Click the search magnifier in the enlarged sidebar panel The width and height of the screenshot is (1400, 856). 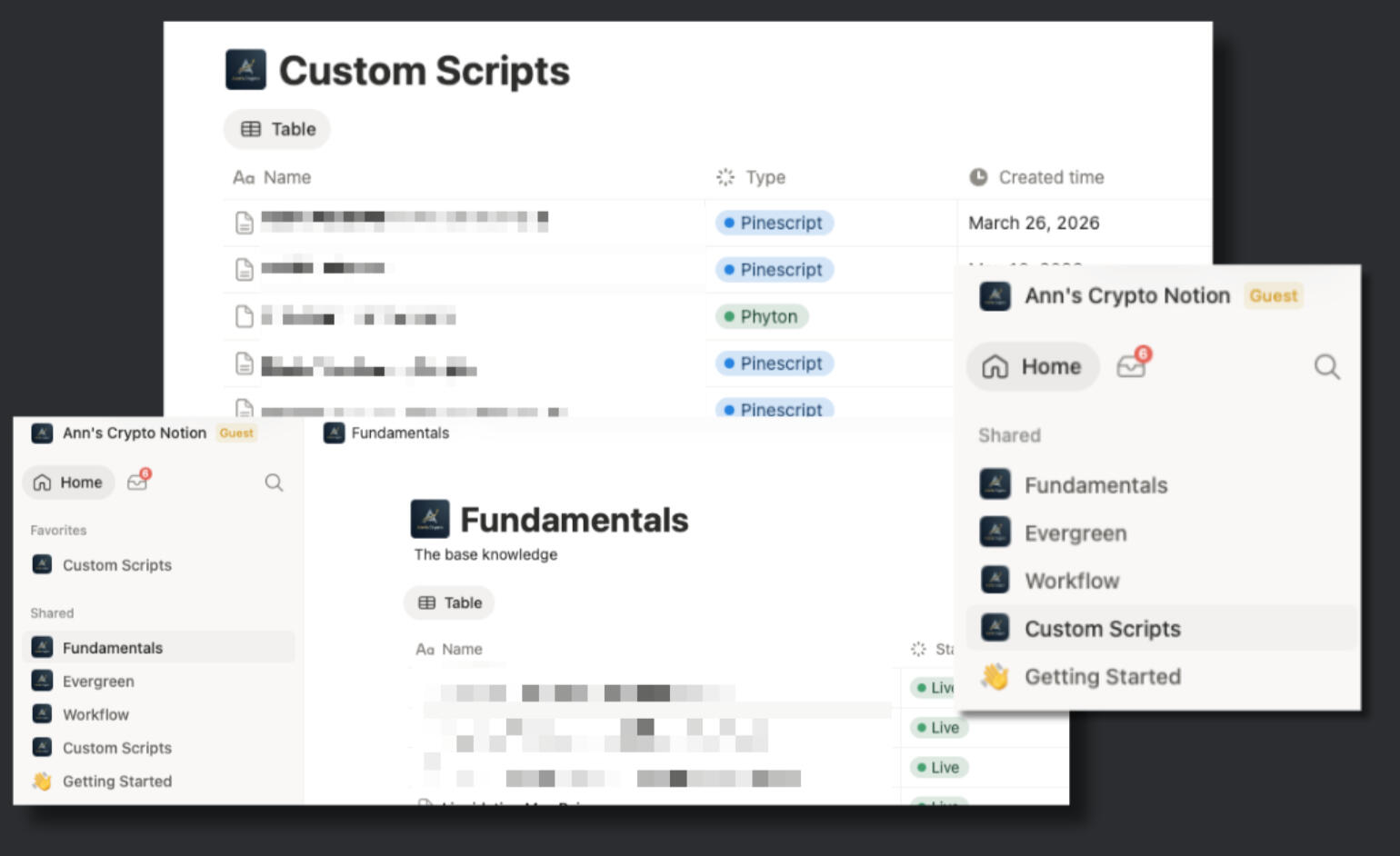[1326, 367]
